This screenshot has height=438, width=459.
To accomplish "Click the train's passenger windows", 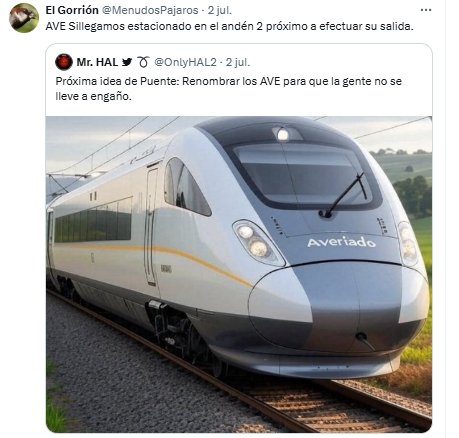I will click(x=93, y=220).
